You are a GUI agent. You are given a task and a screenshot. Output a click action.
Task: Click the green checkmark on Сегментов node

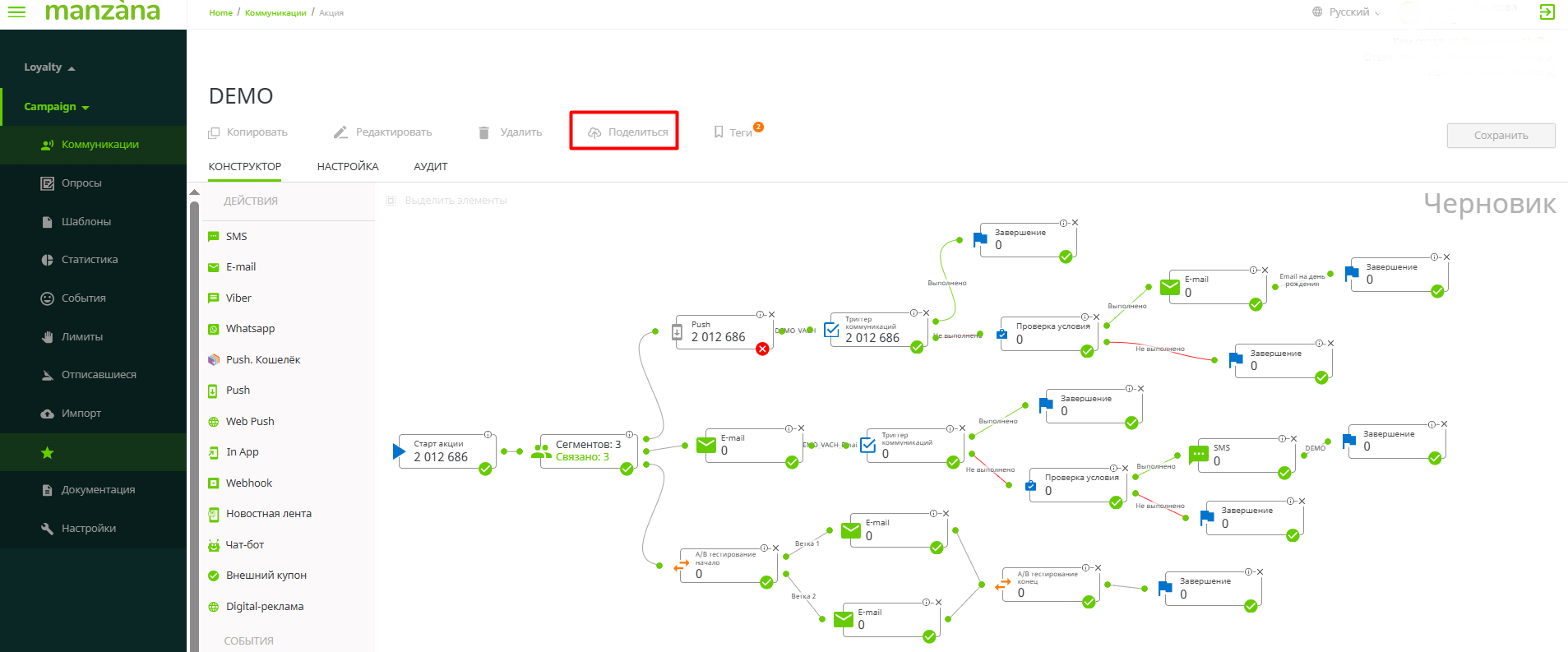627,469
